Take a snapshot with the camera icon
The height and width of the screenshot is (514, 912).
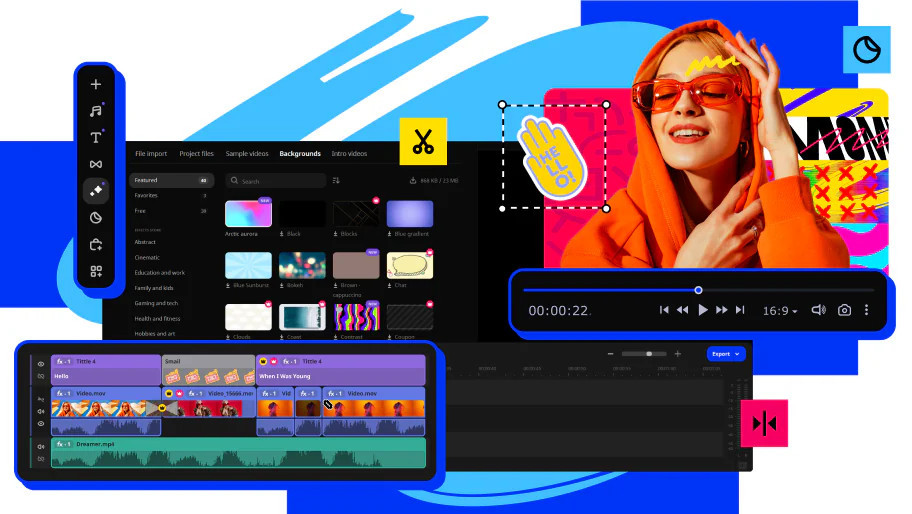coord(844,310)
